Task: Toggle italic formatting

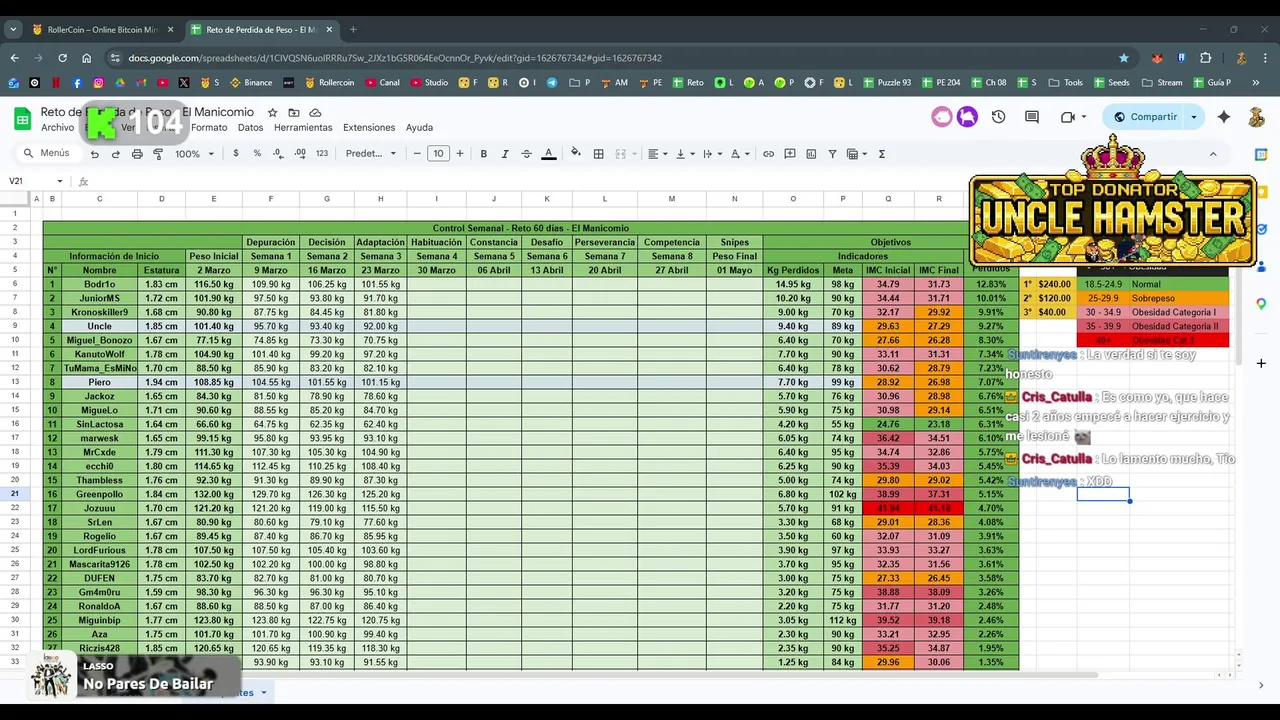Action: (x=505, y=154)
